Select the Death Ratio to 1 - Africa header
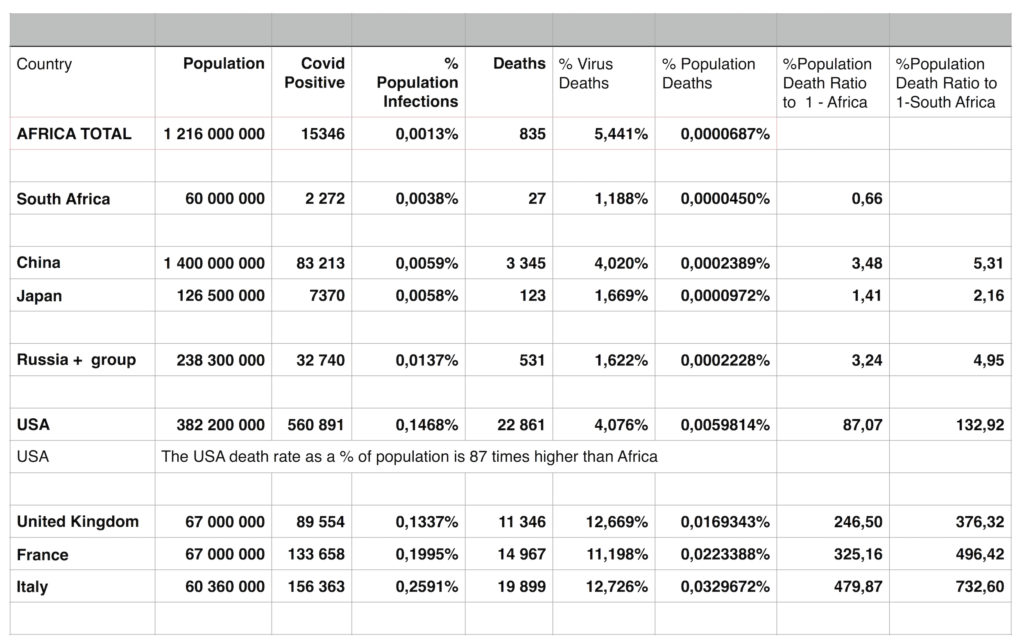This screenshot has height=643, width=1024. pyautogui.click(x=833, y=82)
